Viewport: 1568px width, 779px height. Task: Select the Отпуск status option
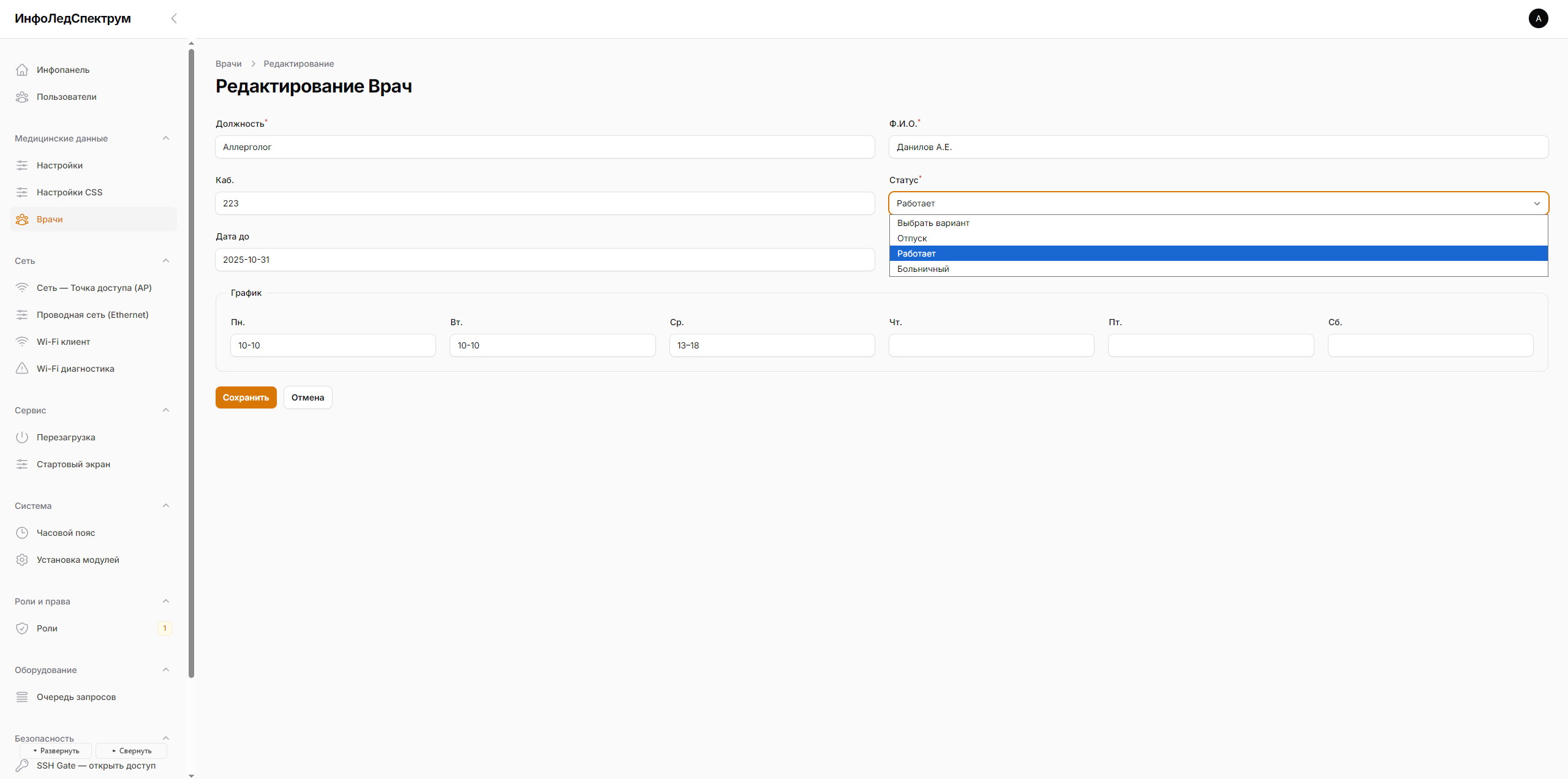click(912, 238)
